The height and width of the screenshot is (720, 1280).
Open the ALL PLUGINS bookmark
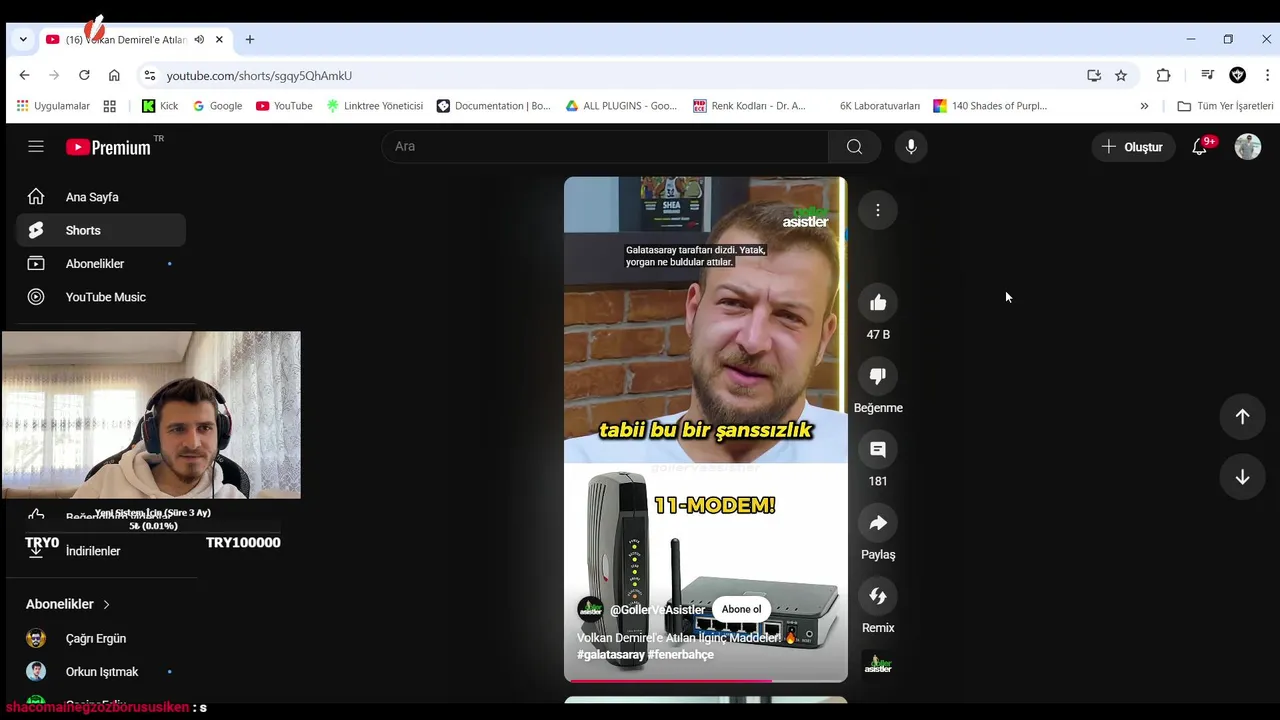(621, 106)
